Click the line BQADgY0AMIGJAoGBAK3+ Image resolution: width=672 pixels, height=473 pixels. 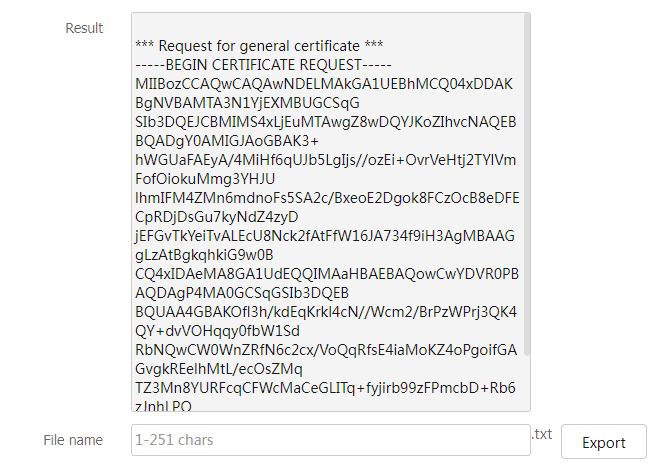point(227,141)
